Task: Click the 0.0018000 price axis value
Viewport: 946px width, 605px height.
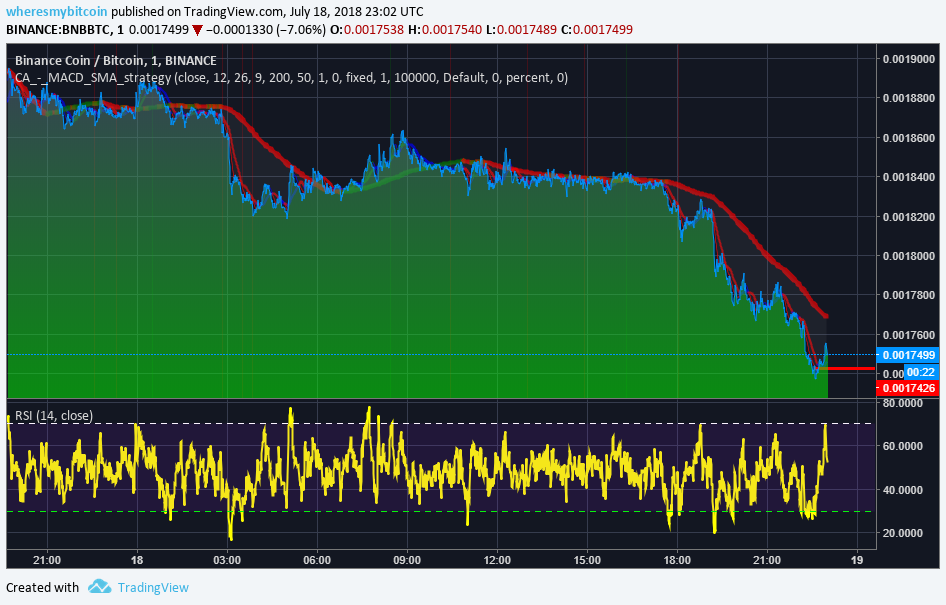Action: [909, 256]
